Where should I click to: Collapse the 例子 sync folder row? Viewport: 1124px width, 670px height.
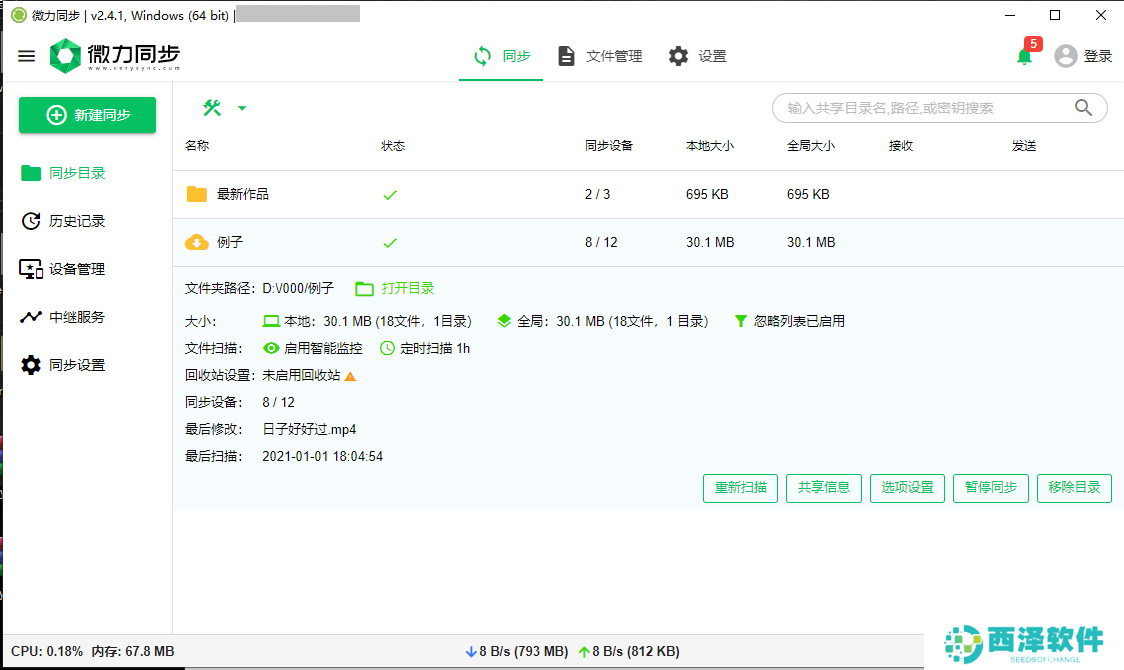point(648,242)
